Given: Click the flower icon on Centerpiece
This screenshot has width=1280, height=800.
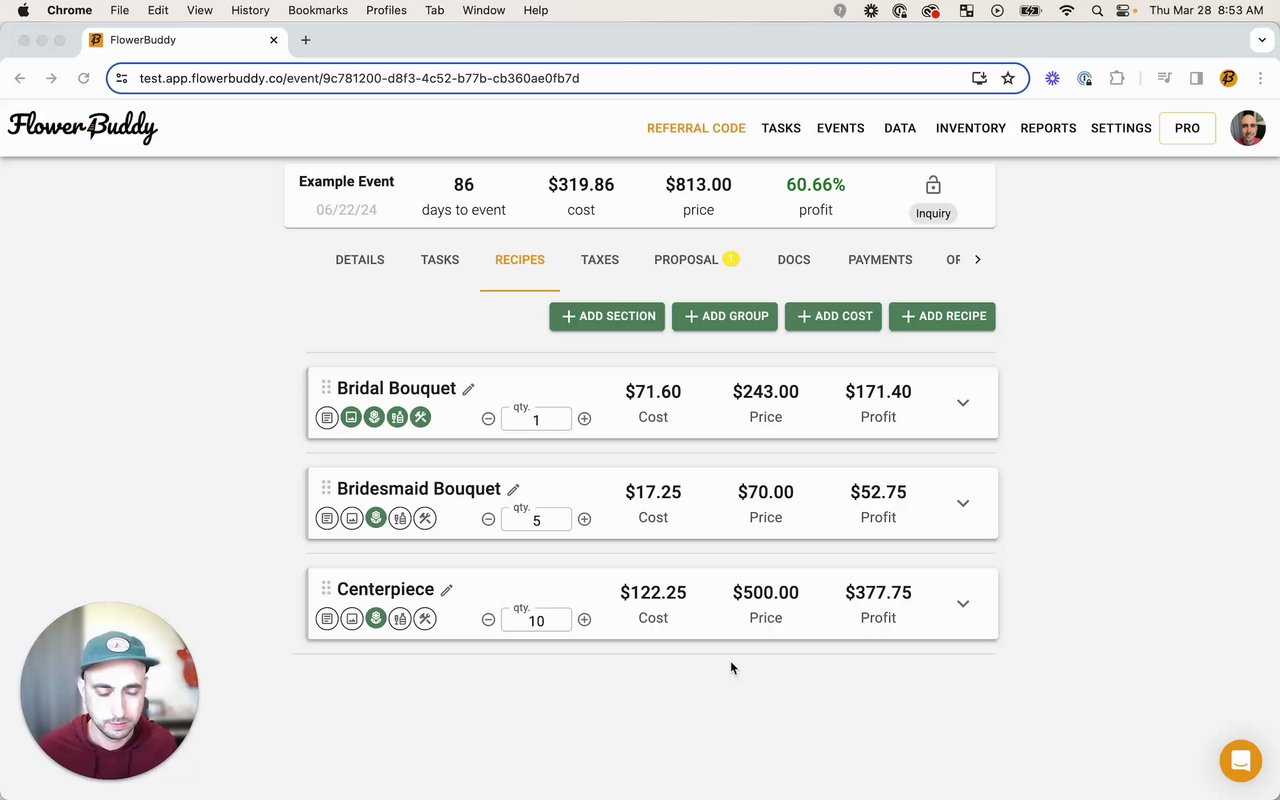Looking at the screenshot, I should 376,619.
